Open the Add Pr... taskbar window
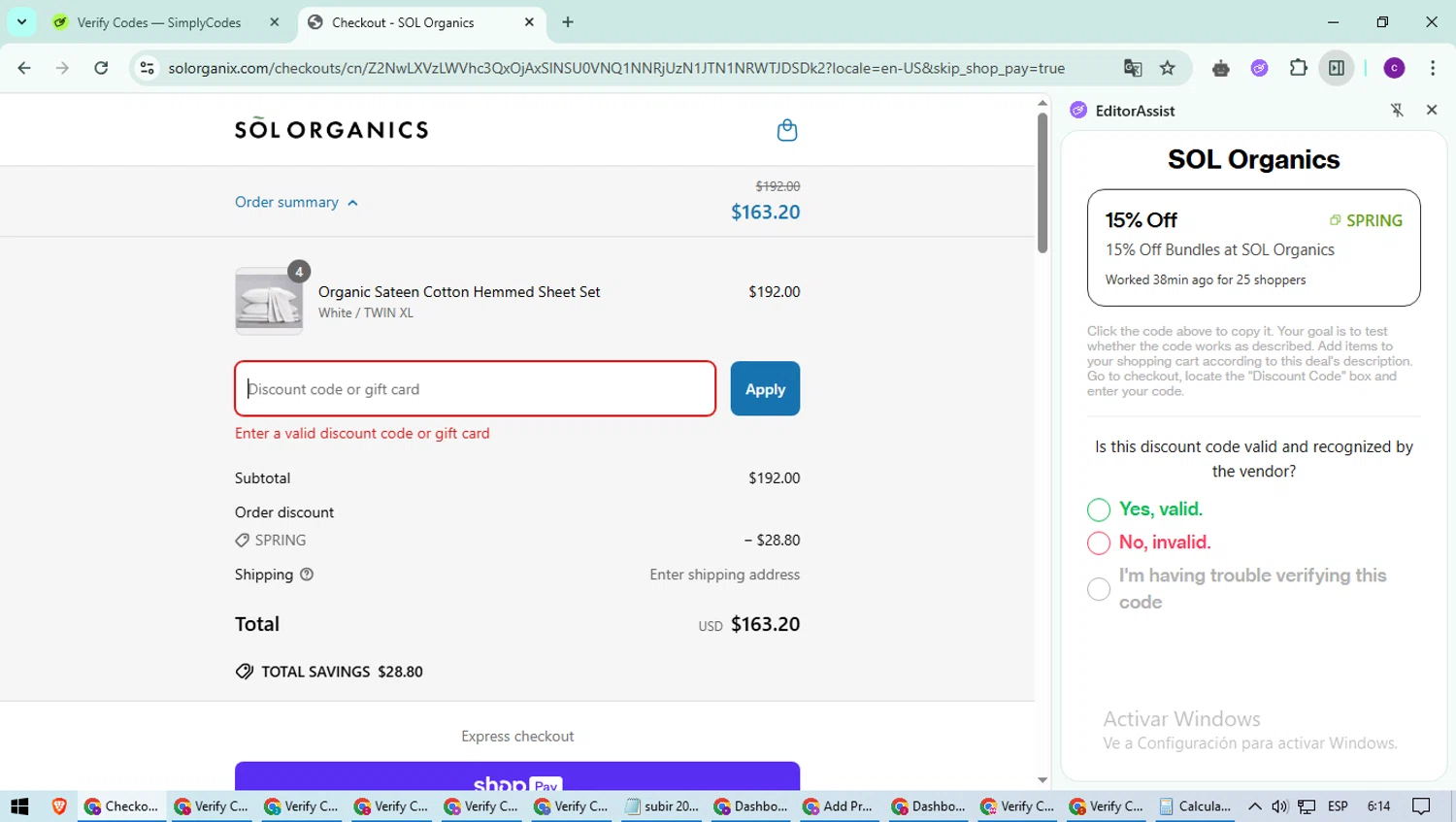The width and height of the screenshot is (1456, 822). [x=839, y=806]
